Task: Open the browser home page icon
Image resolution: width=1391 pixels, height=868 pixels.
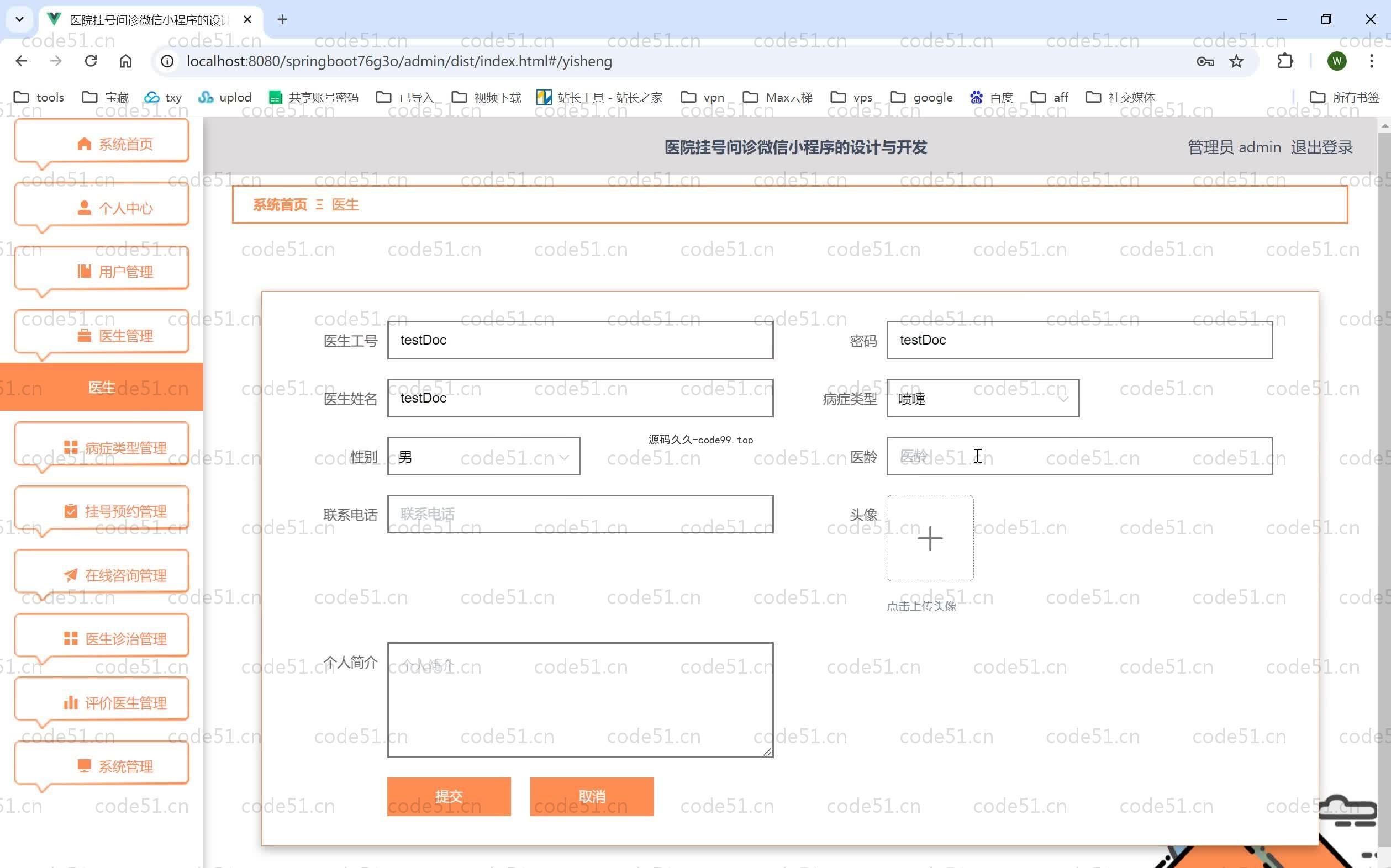Action: pos(125,61)
